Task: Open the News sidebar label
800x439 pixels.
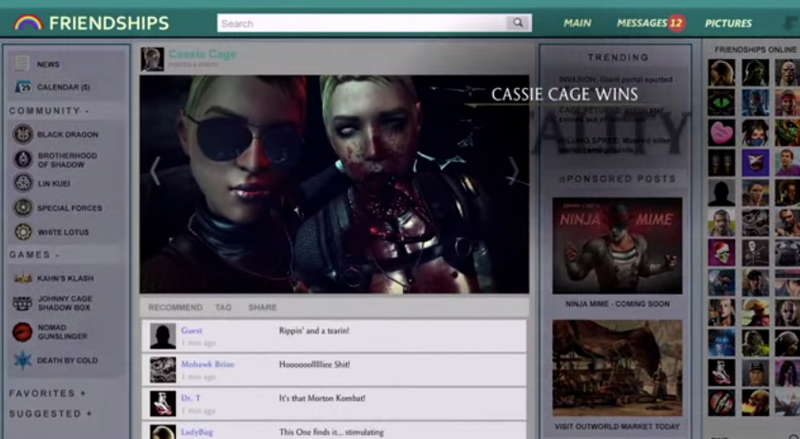Action: coord(48,64)
